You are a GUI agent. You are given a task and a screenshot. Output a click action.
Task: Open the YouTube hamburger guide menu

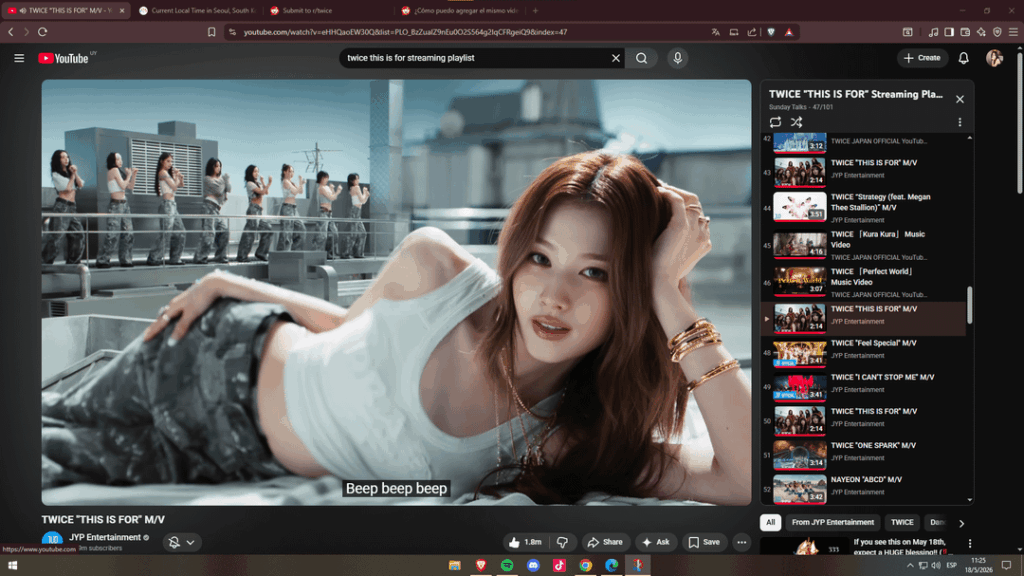[19, 58]
